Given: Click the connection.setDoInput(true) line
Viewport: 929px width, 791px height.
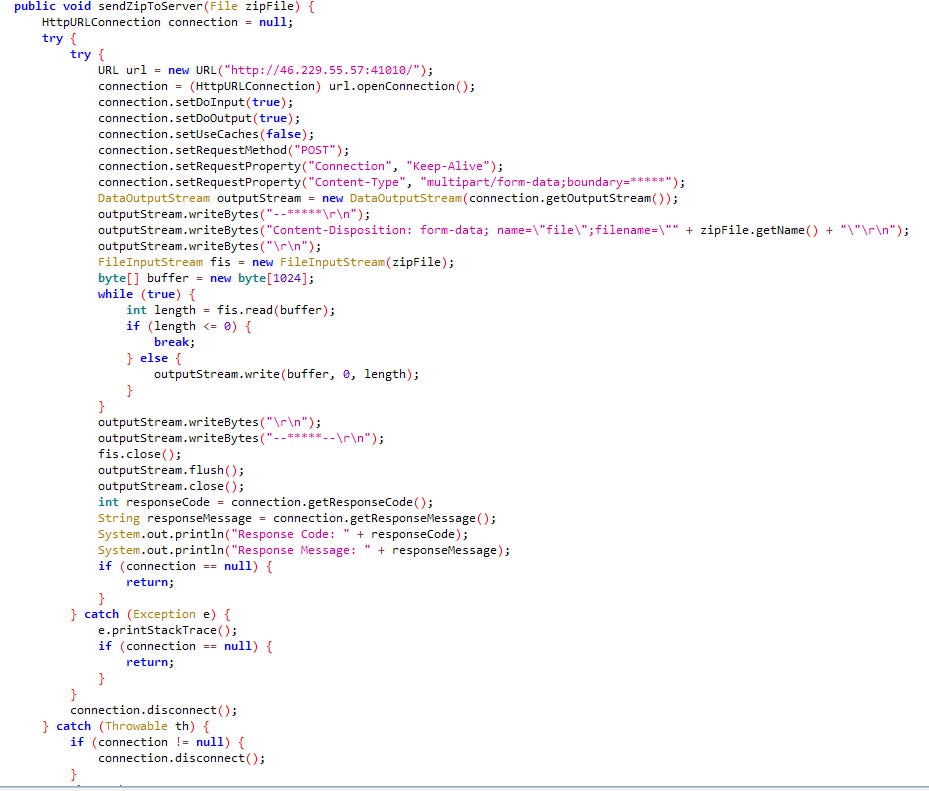Looking at the screenshot, I should tap(196, 102).
